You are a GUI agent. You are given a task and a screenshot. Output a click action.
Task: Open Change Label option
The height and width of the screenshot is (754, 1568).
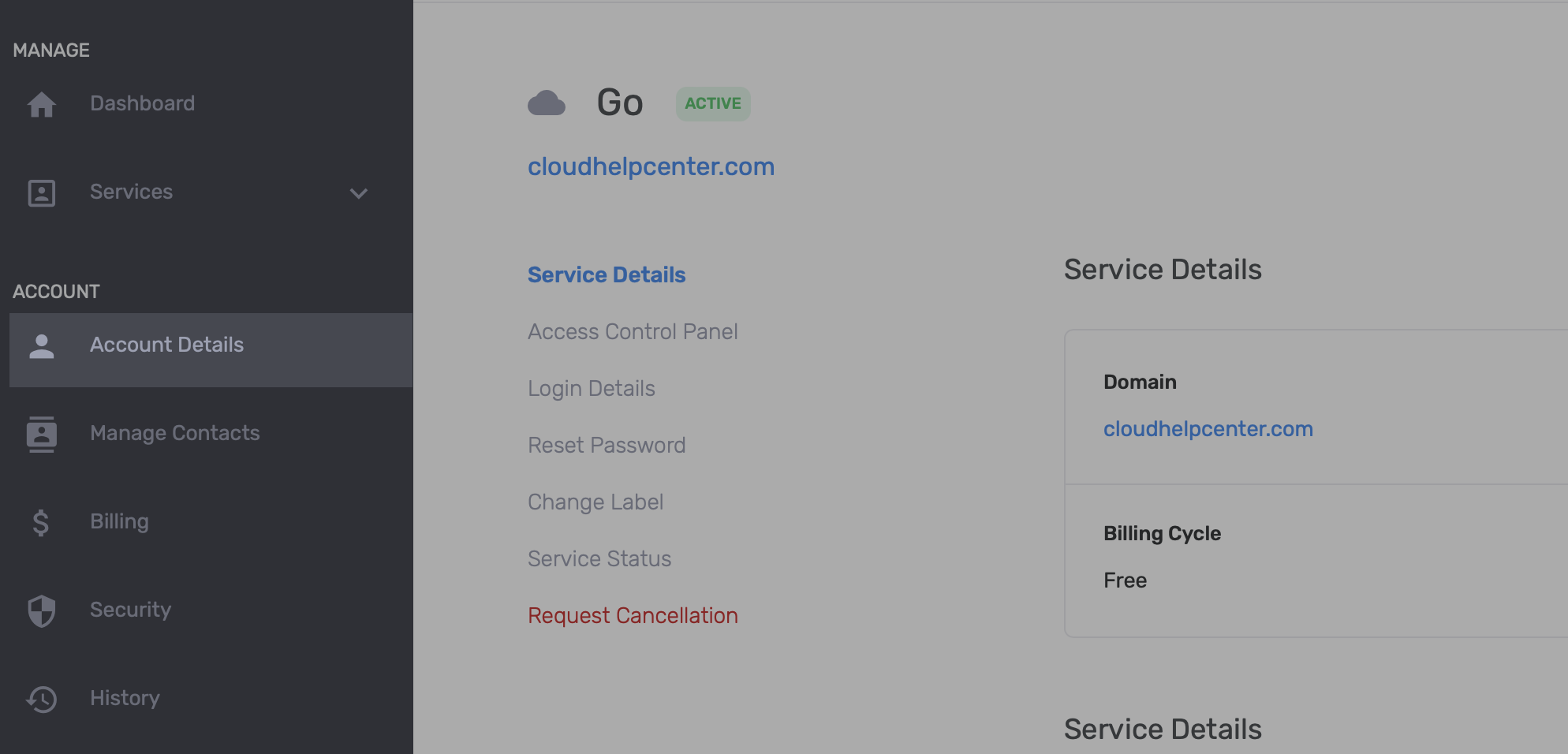[595, 502]
